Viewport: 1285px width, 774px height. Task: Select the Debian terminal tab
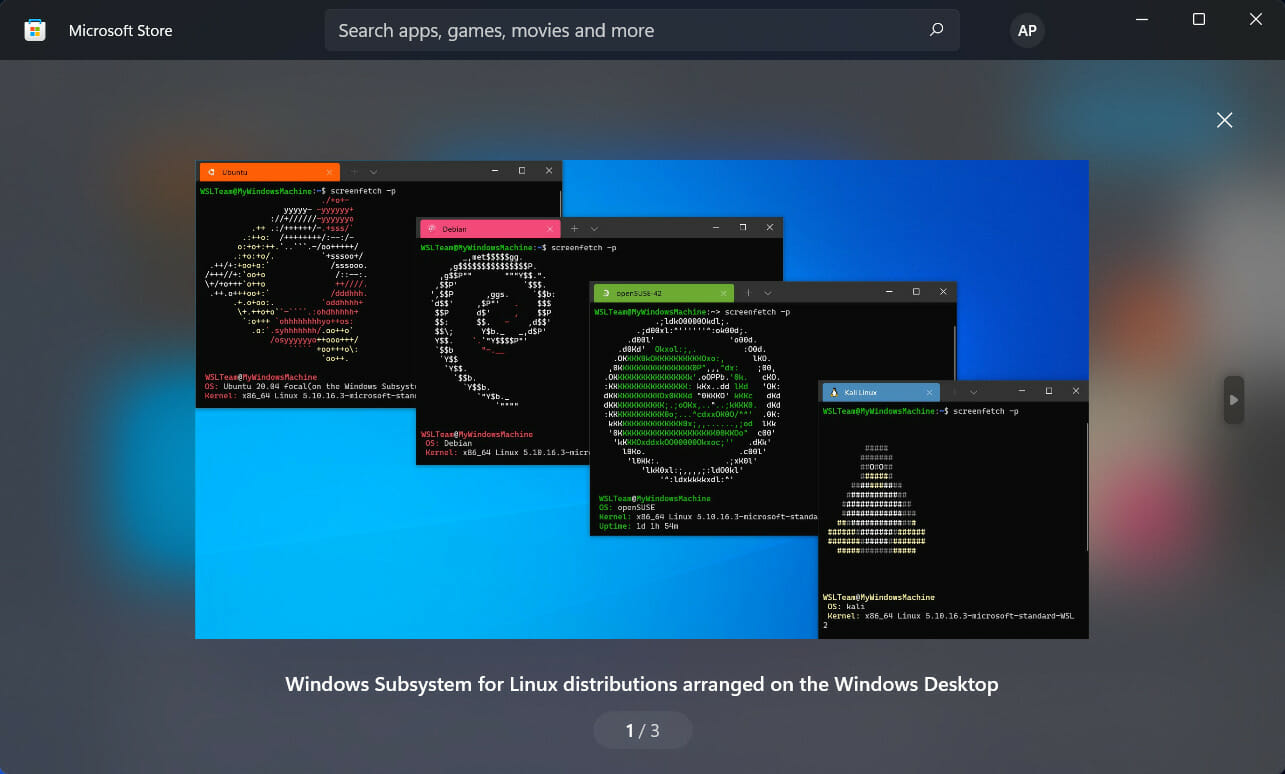[490, 229]
